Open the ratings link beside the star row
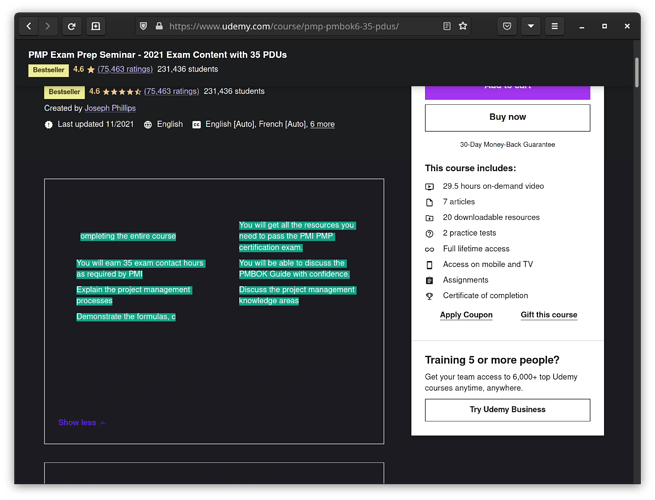Screen dimensions: 655x500 pos(171,91)
